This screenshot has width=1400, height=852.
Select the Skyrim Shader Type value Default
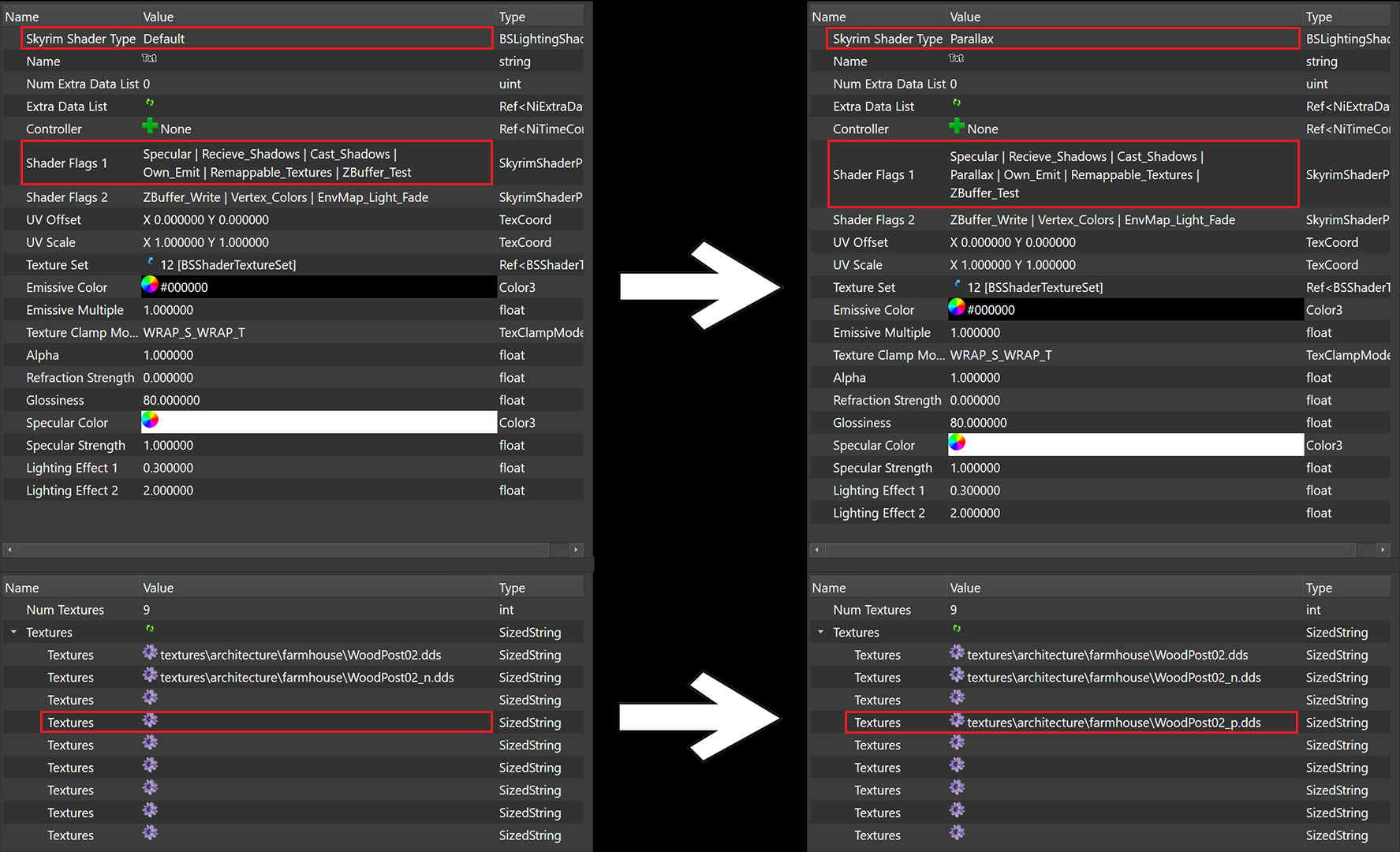164,39
